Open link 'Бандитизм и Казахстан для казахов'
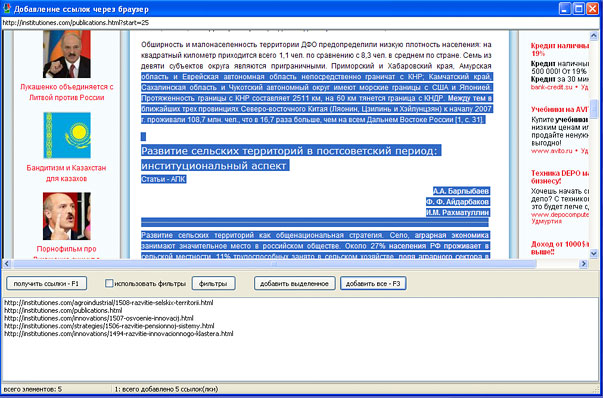Viewport: 603px width, 398px height. (67, 173)
